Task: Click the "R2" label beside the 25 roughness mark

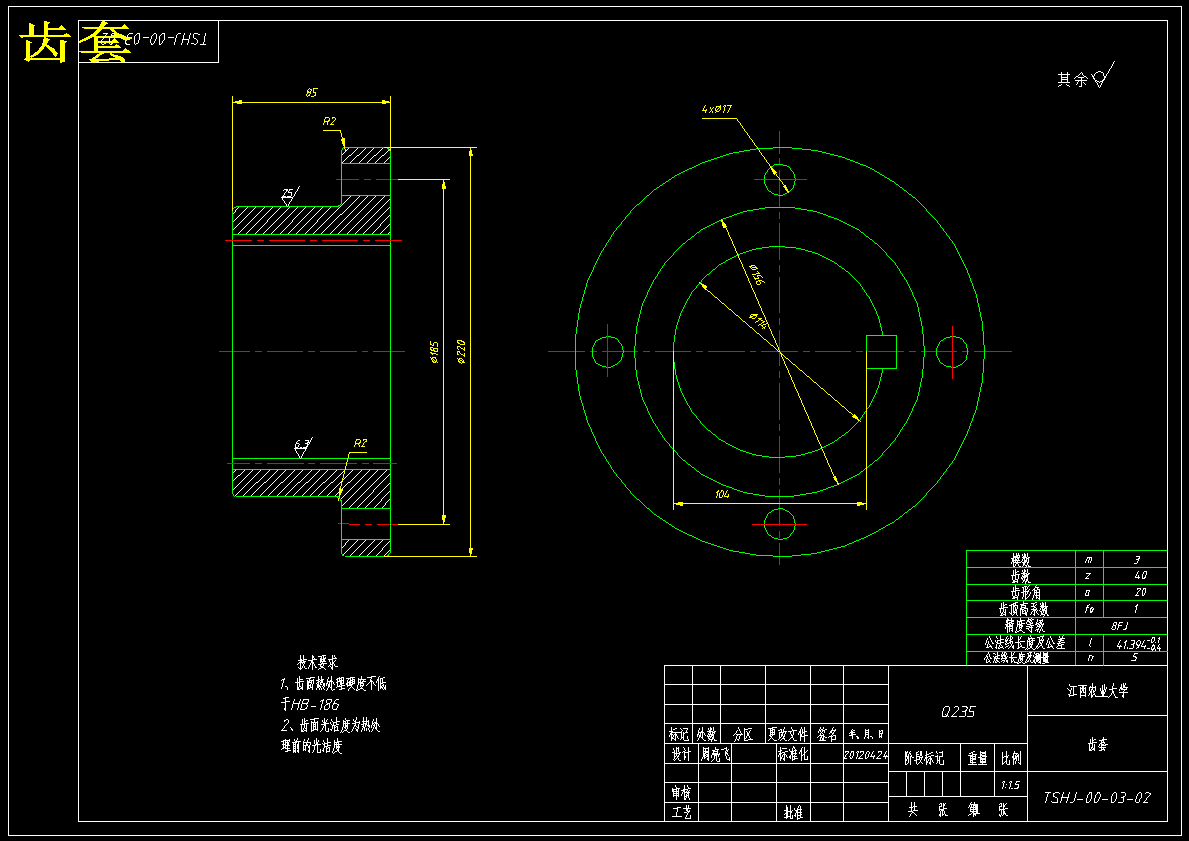Action: (x=329, y=121)
